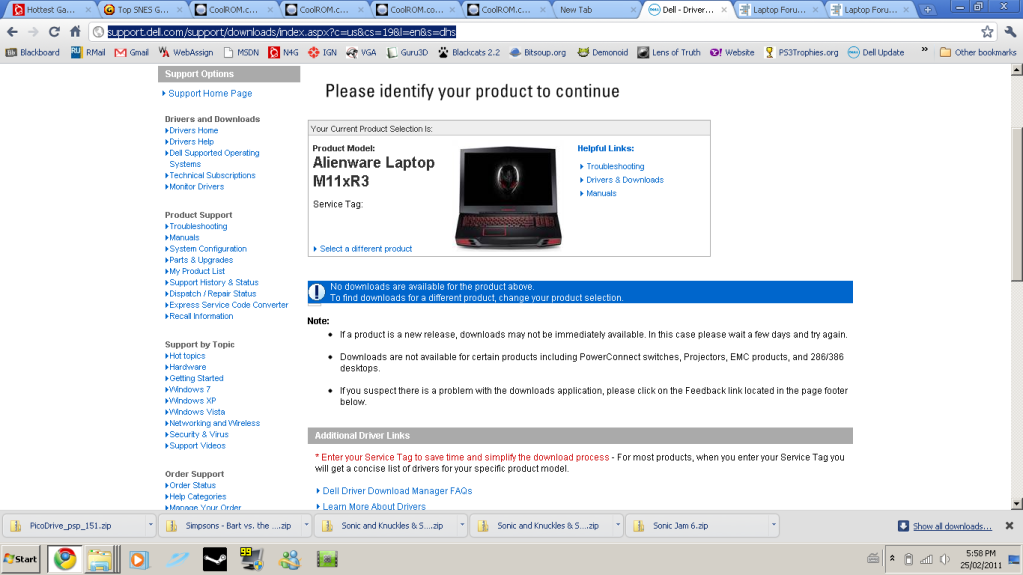Open the Dell Update bookmark
Image resolution: width=1023 pixels, height=575 pixels.
876,52
